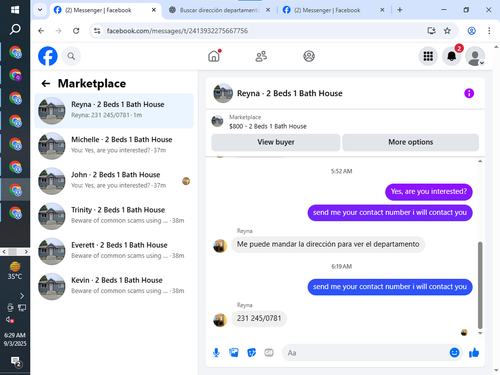
Task: Show hidden system tray icons chevron
Action: (x=22, y=296)
